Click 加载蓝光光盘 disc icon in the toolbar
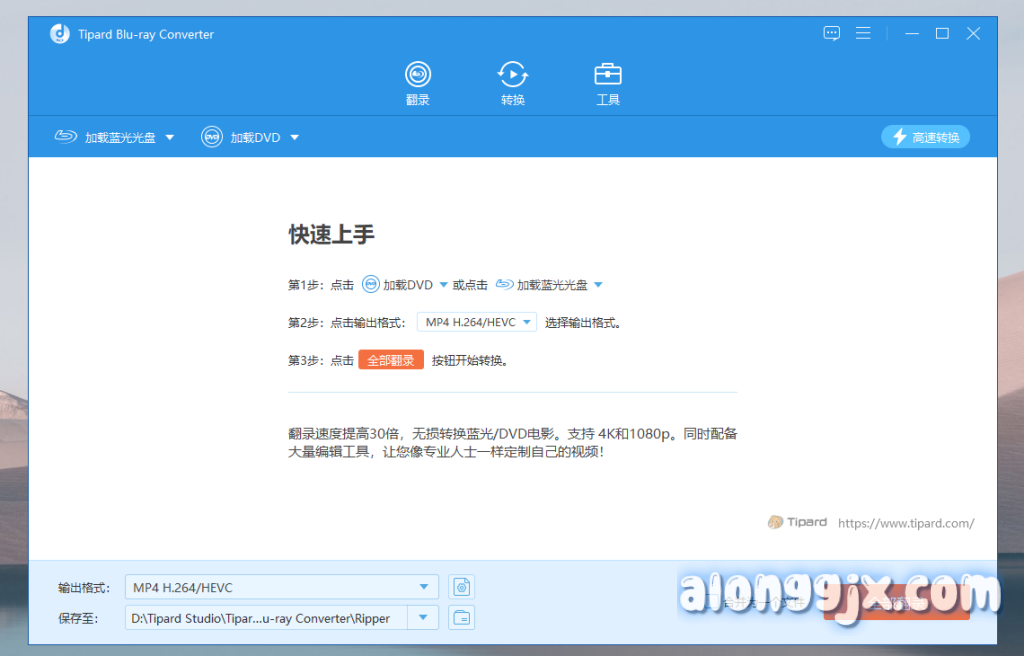Image resolution: width=1024 pixels, height=656 pixels. (66, 137)
